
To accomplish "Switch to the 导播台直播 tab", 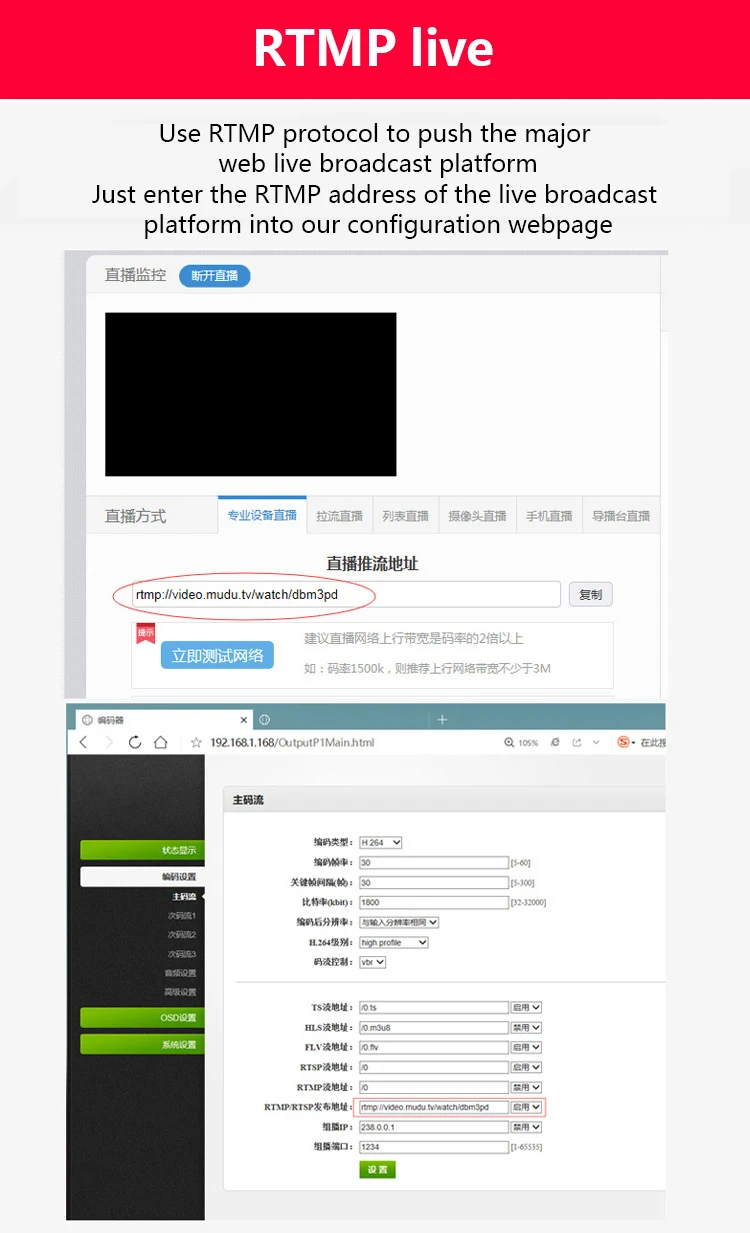I will point(620,516).
